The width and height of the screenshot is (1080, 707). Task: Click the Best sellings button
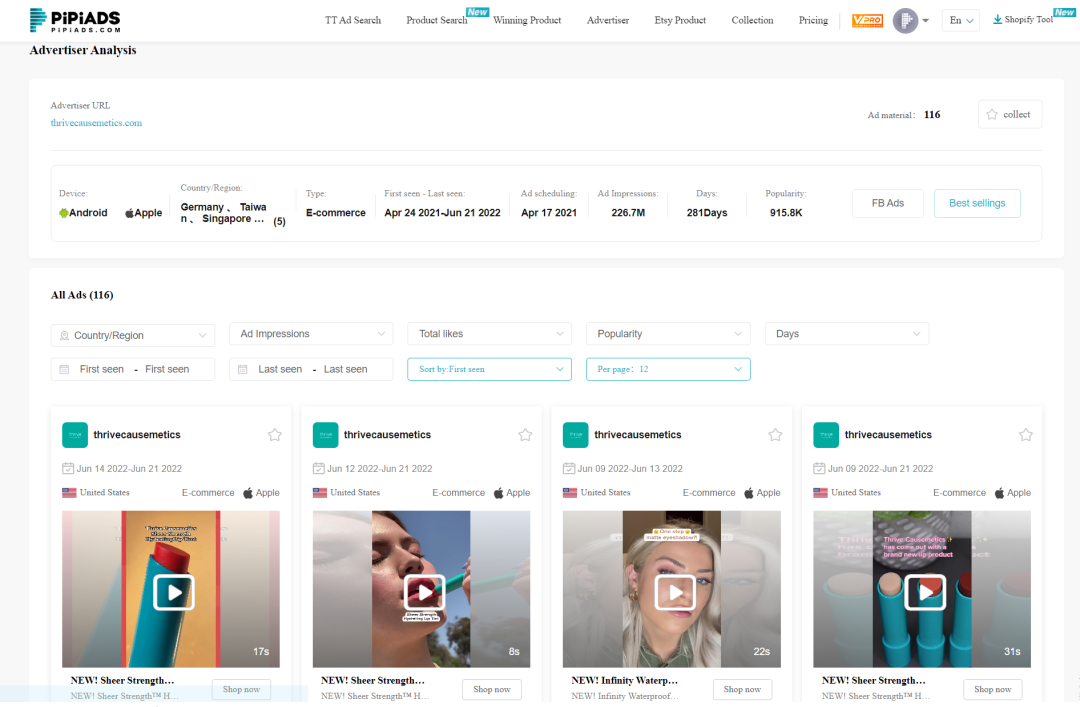pos(977,203)
